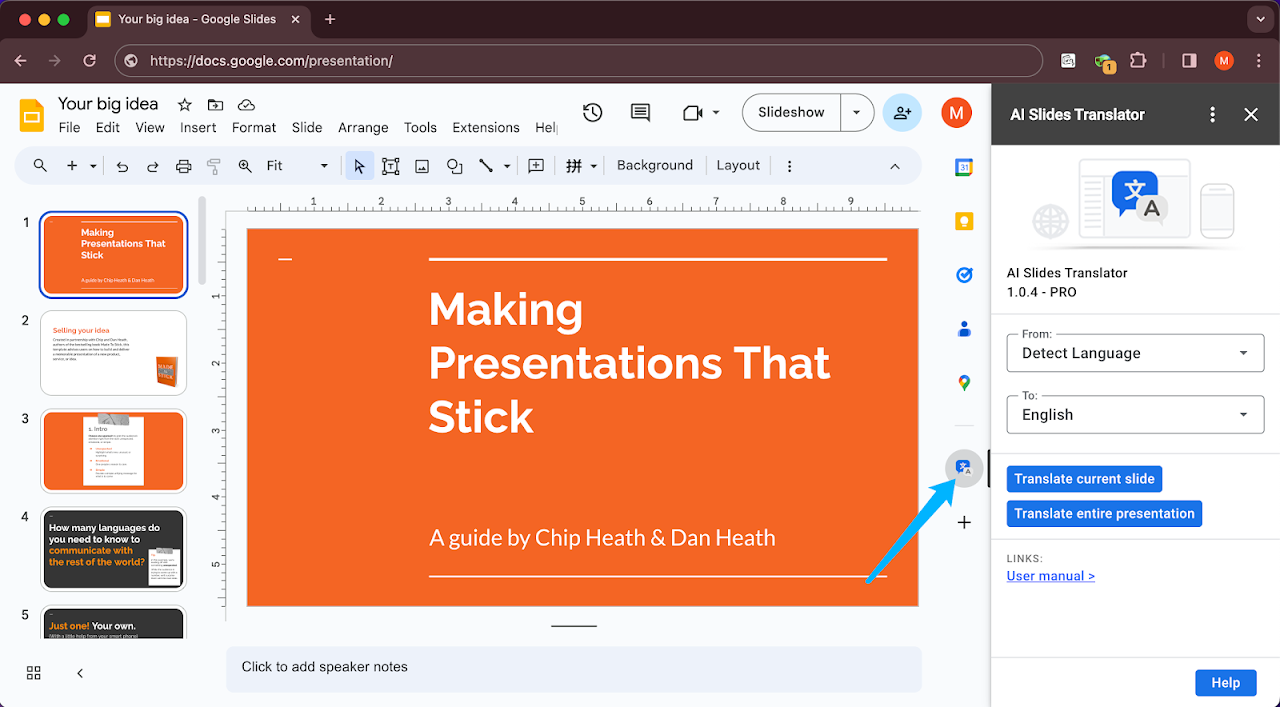Select slide 2 thumbnail Selling your idea

(113, 353)
